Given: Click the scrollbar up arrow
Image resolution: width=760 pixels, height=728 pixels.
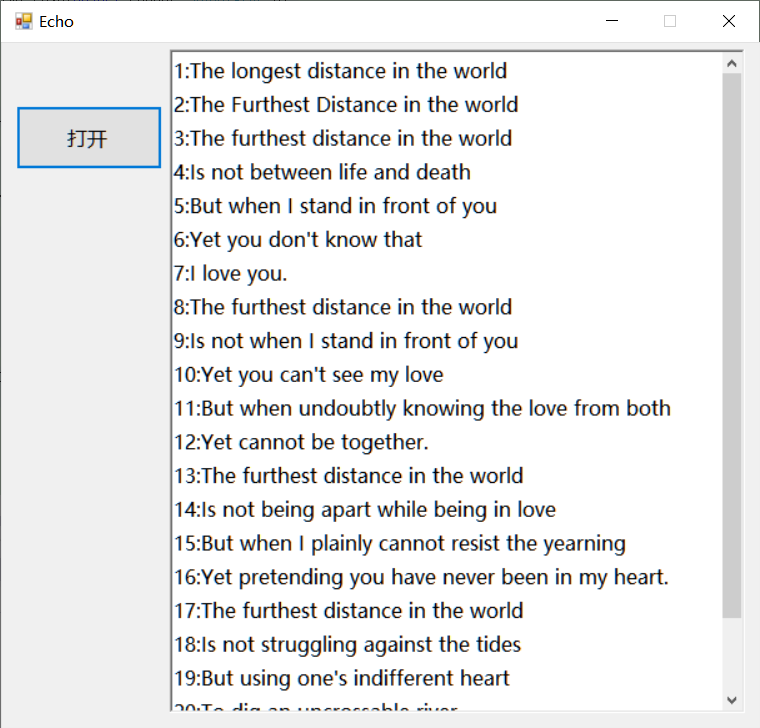Looking at the screenshot, I should tap(732, 63).
